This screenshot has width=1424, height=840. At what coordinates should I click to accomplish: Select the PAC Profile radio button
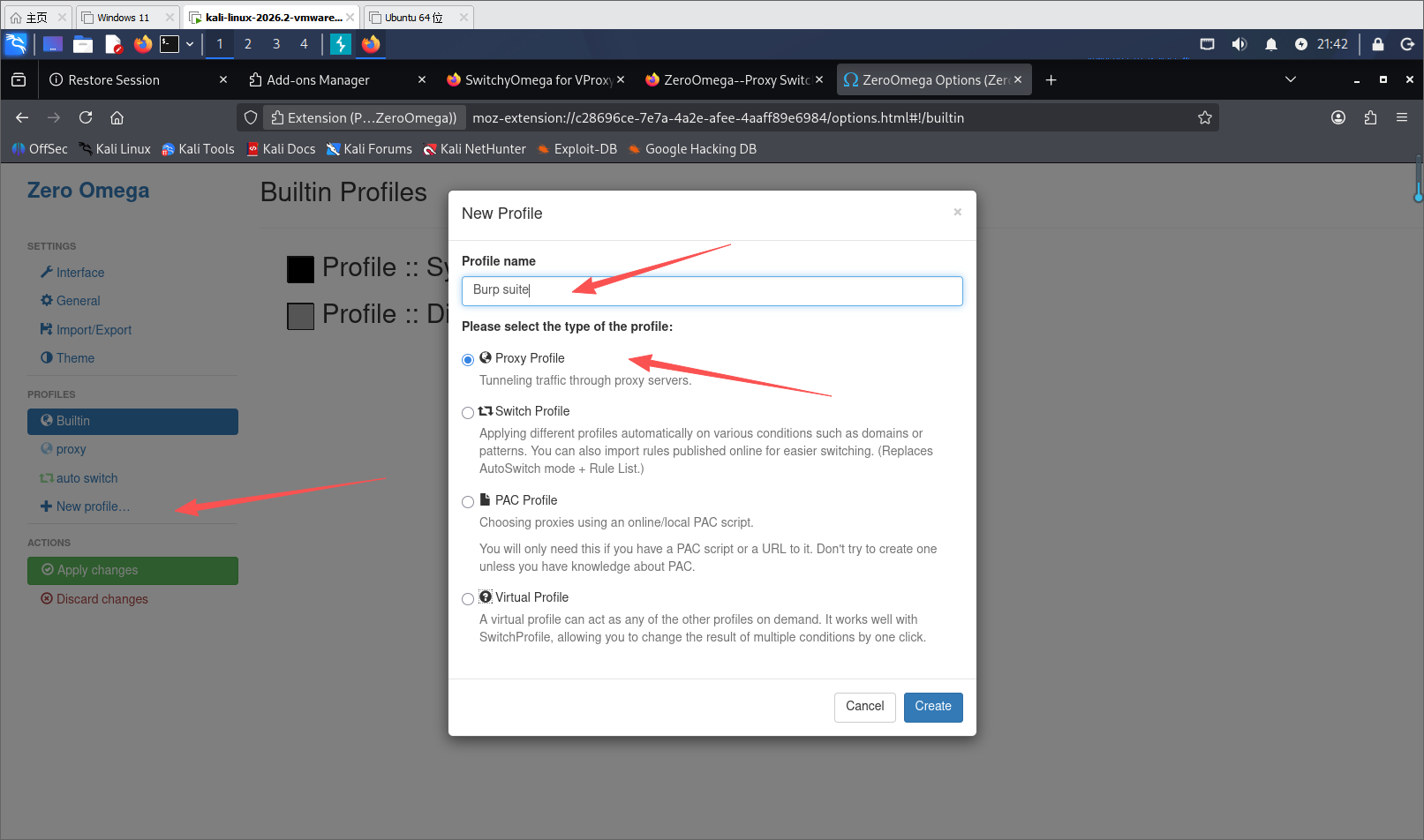[x=468, y=502]
